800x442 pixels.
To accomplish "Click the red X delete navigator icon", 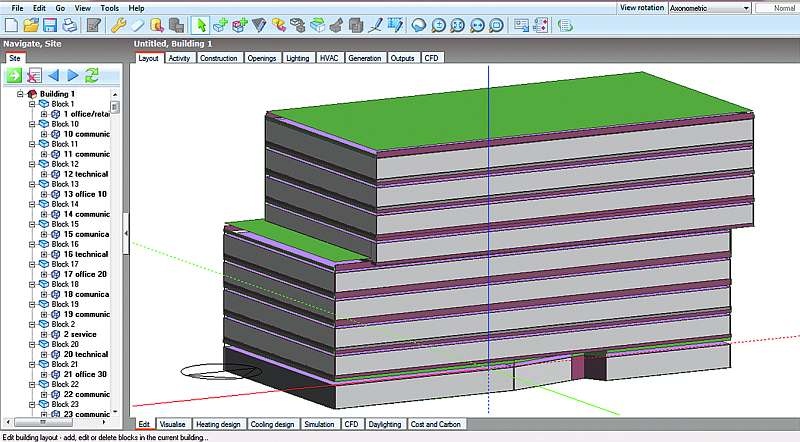I will (x=34, y=76).
